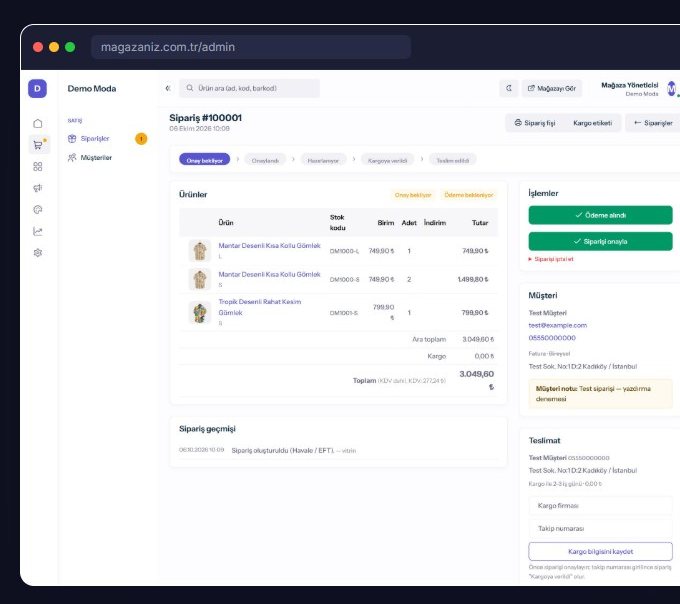Click the Kargo bilgisini kaydet button
The height and width of the screenshot is (604, 680).
pyautogui.click(x=600, y=552)
